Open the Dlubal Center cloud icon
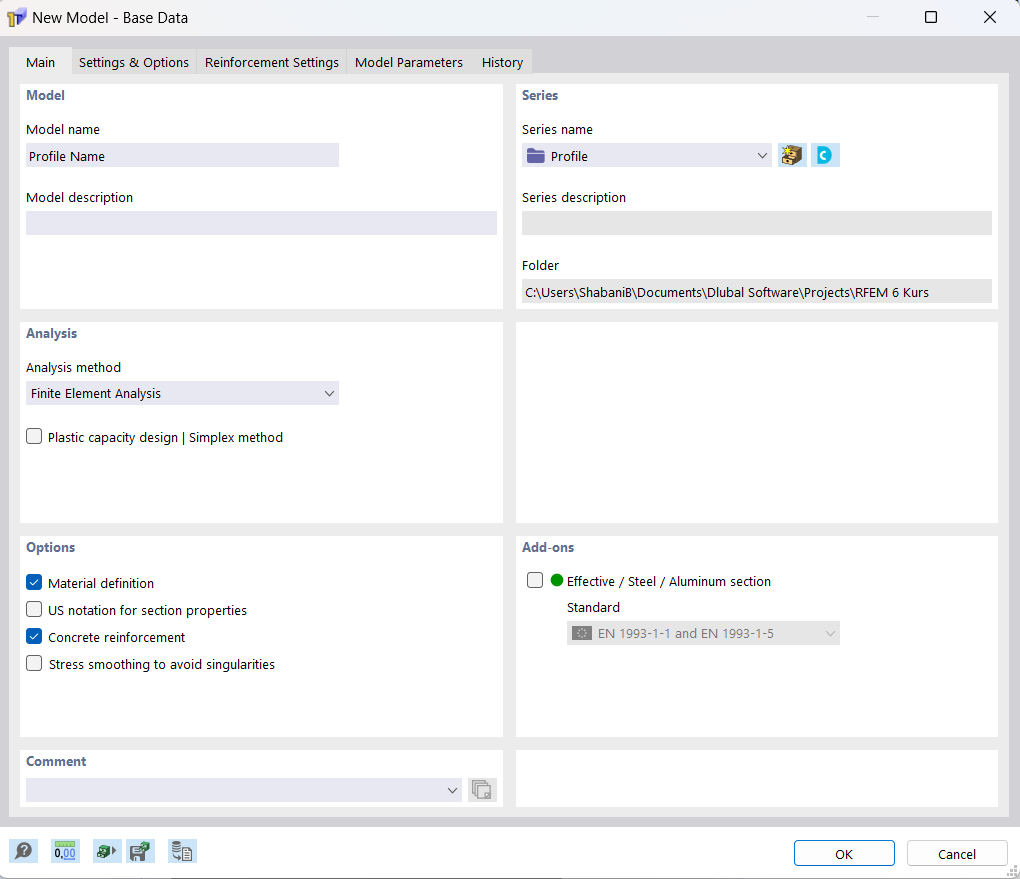 click(825, 155)
